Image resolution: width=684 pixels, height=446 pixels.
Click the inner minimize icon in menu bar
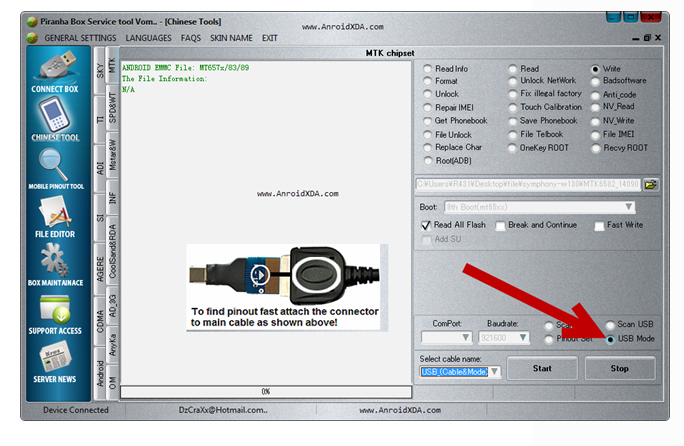point(636,39)
